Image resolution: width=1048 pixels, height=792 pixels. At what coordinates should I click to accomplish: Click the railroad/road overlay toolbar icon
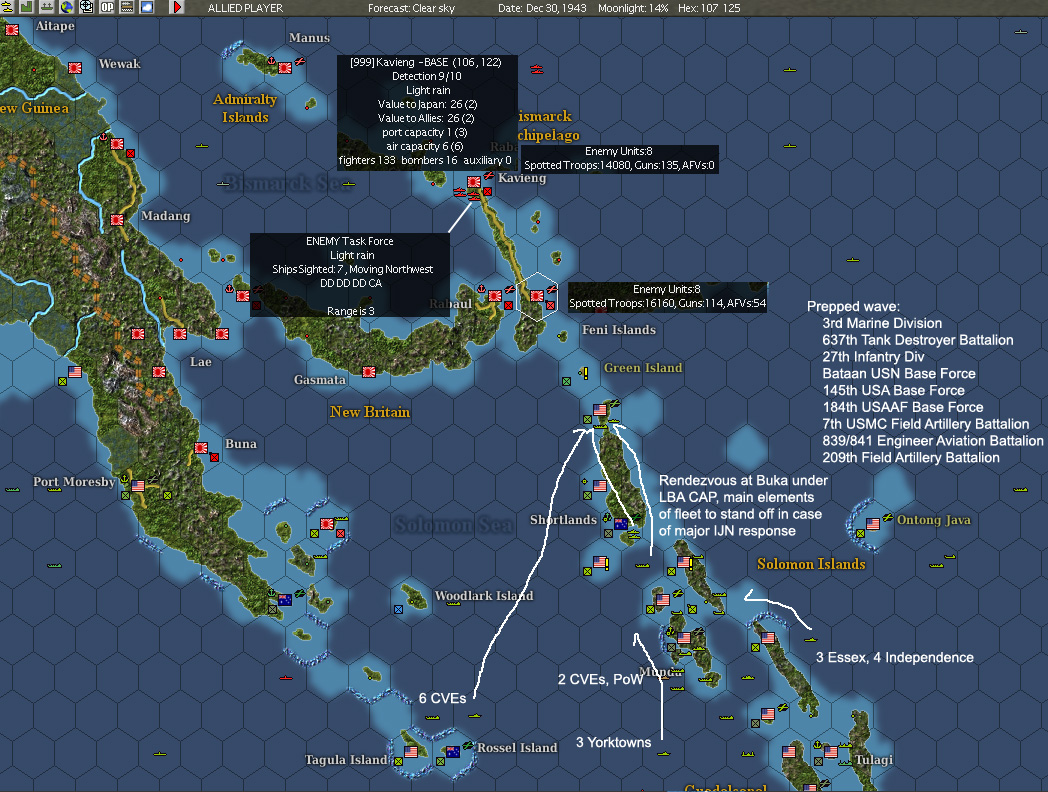point(127,7)
